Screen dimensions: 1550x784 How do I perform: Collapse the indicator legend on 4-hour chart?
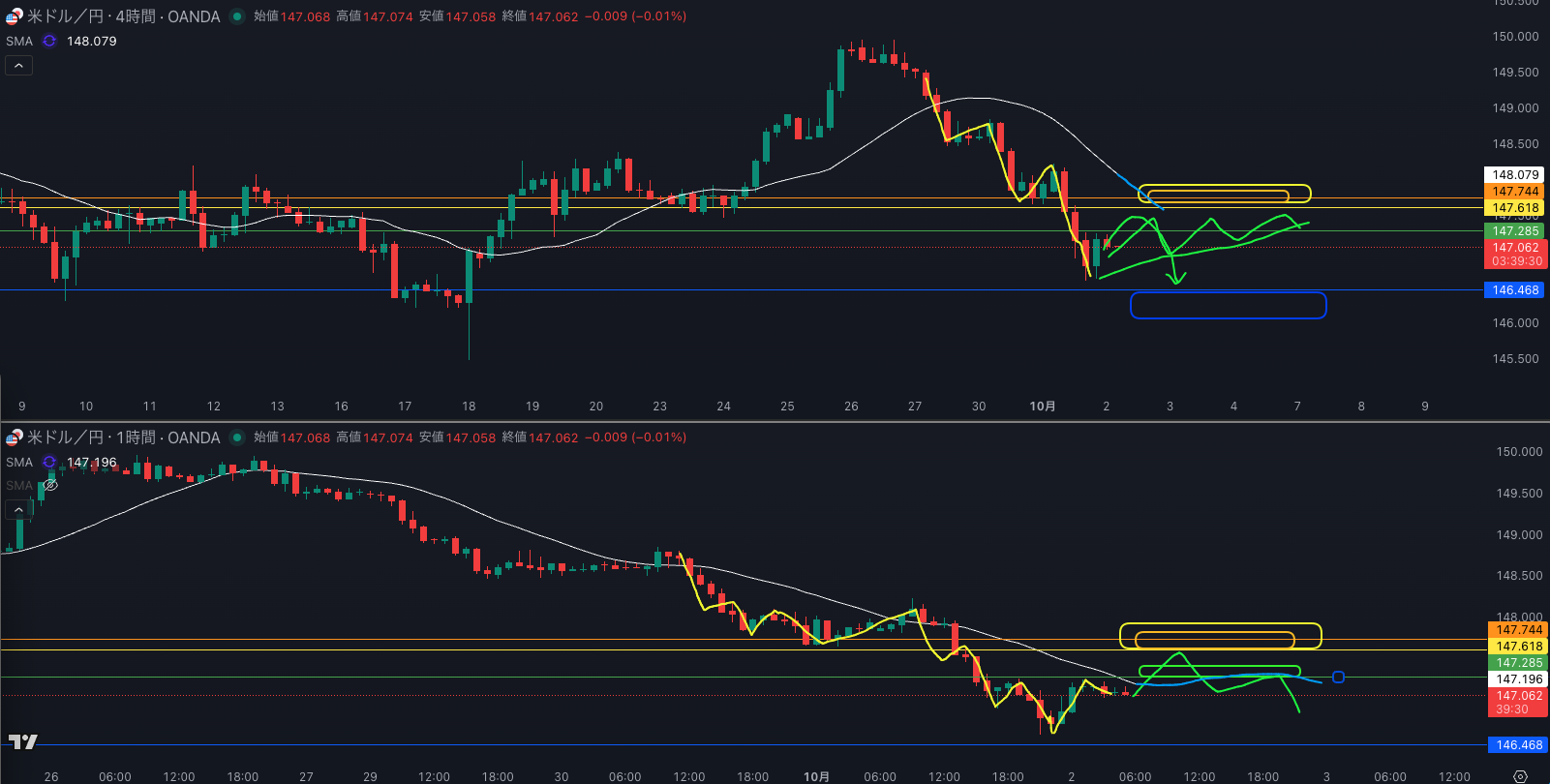point(18,66)
